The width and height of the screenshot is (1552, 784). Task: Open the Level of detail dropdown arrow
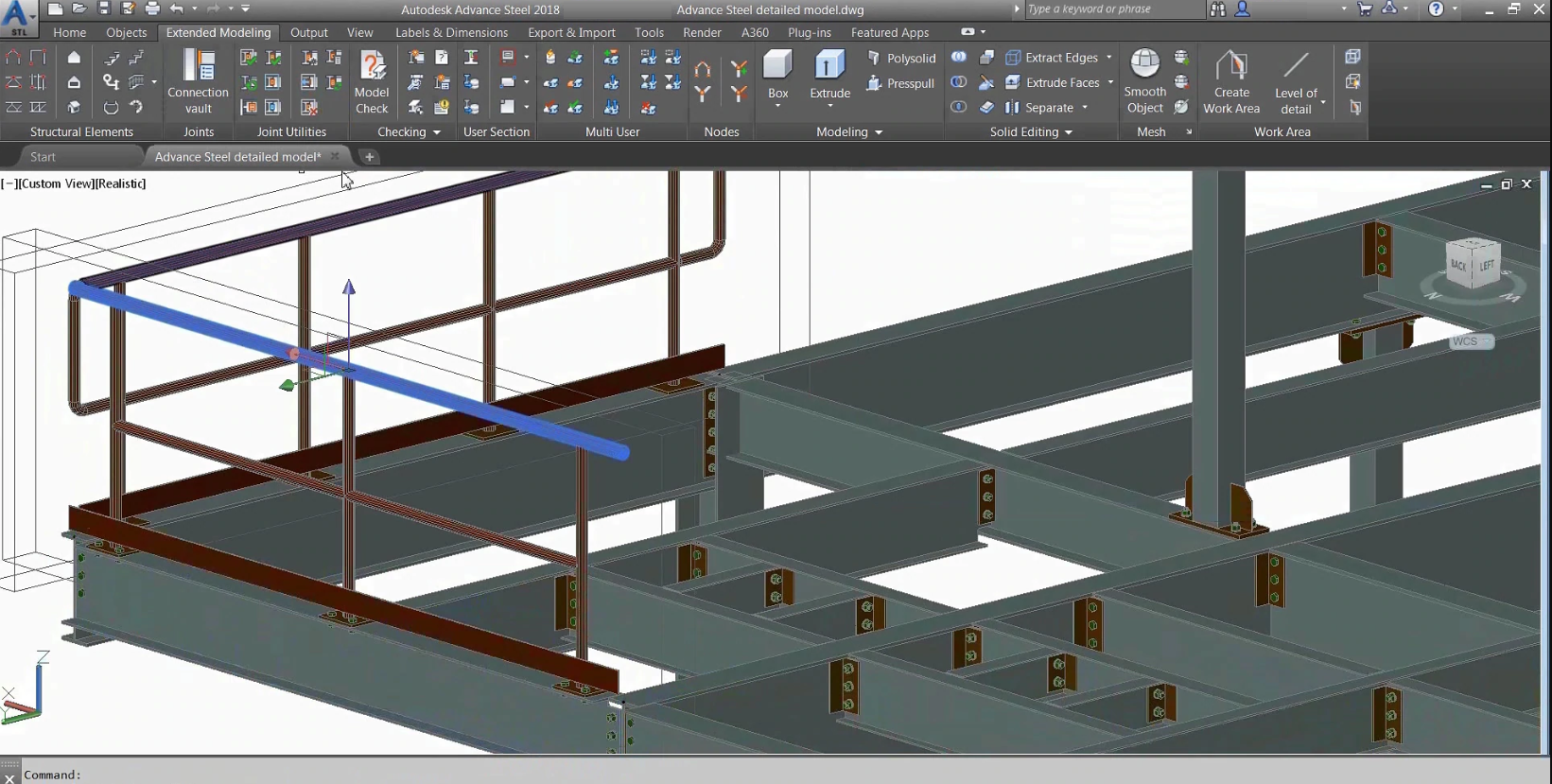pos(1323,101)
